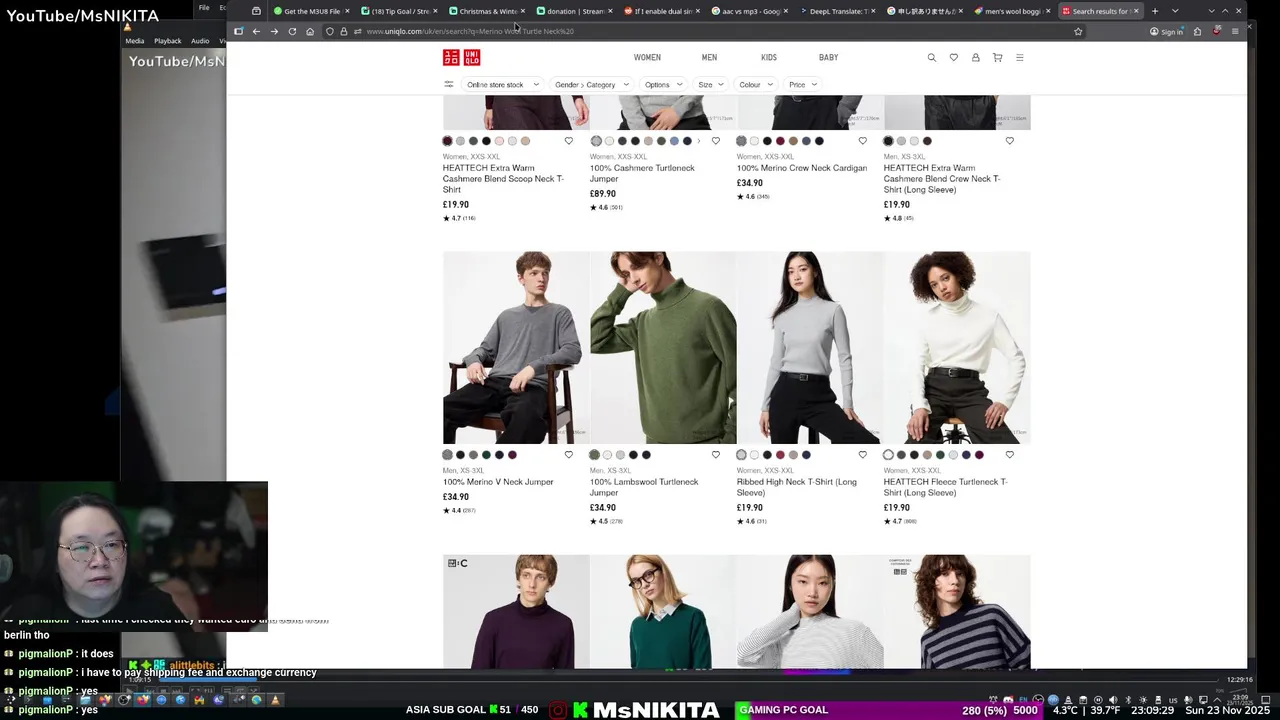
Task: Expand the Gender > Category filter
Action: click(592, 84)
